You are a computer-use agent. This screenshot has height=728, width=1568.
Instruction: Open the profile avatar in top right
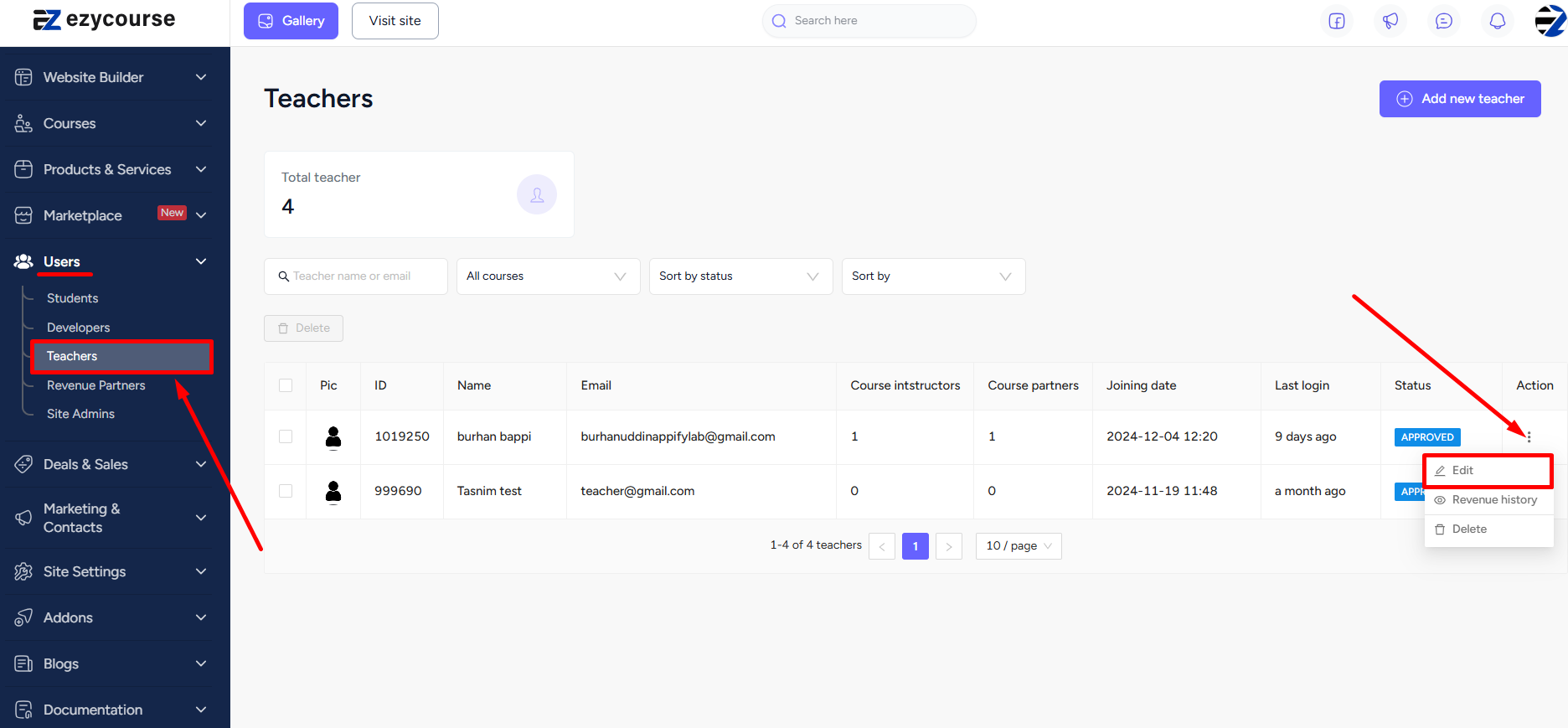coord(1550,21)
